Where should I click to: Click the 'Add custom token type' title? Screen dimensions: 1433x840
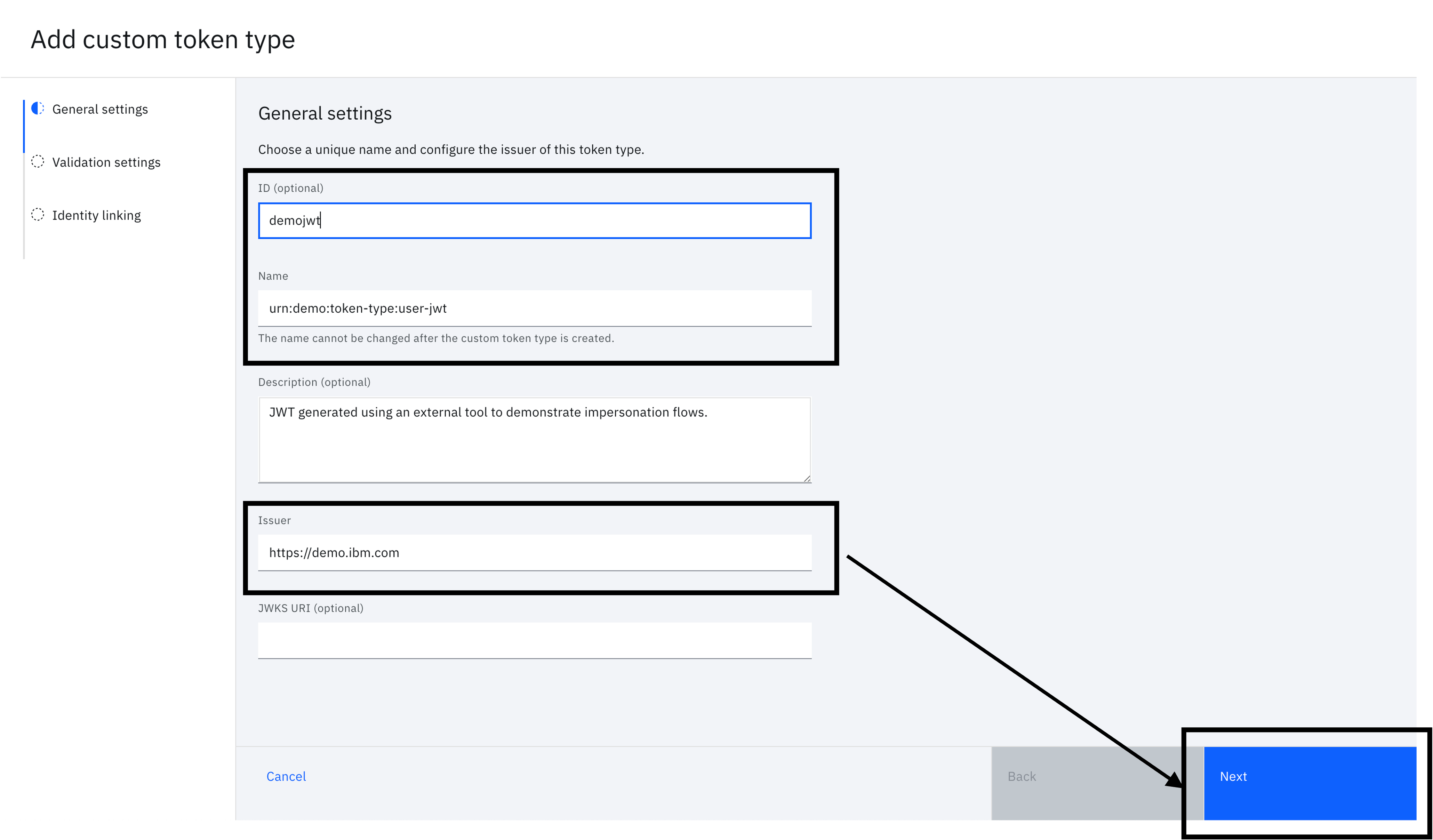[x=163, y=40]
